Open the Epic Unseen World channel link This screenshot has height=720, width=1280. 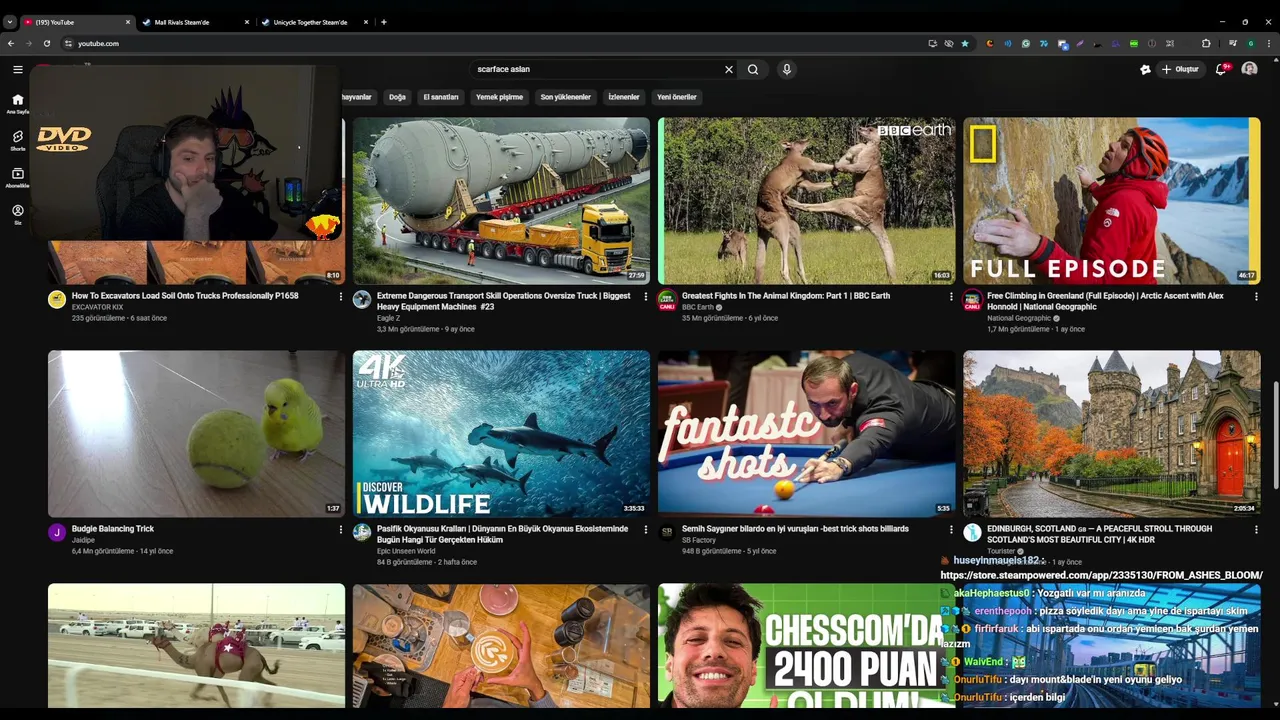(406, 551)
